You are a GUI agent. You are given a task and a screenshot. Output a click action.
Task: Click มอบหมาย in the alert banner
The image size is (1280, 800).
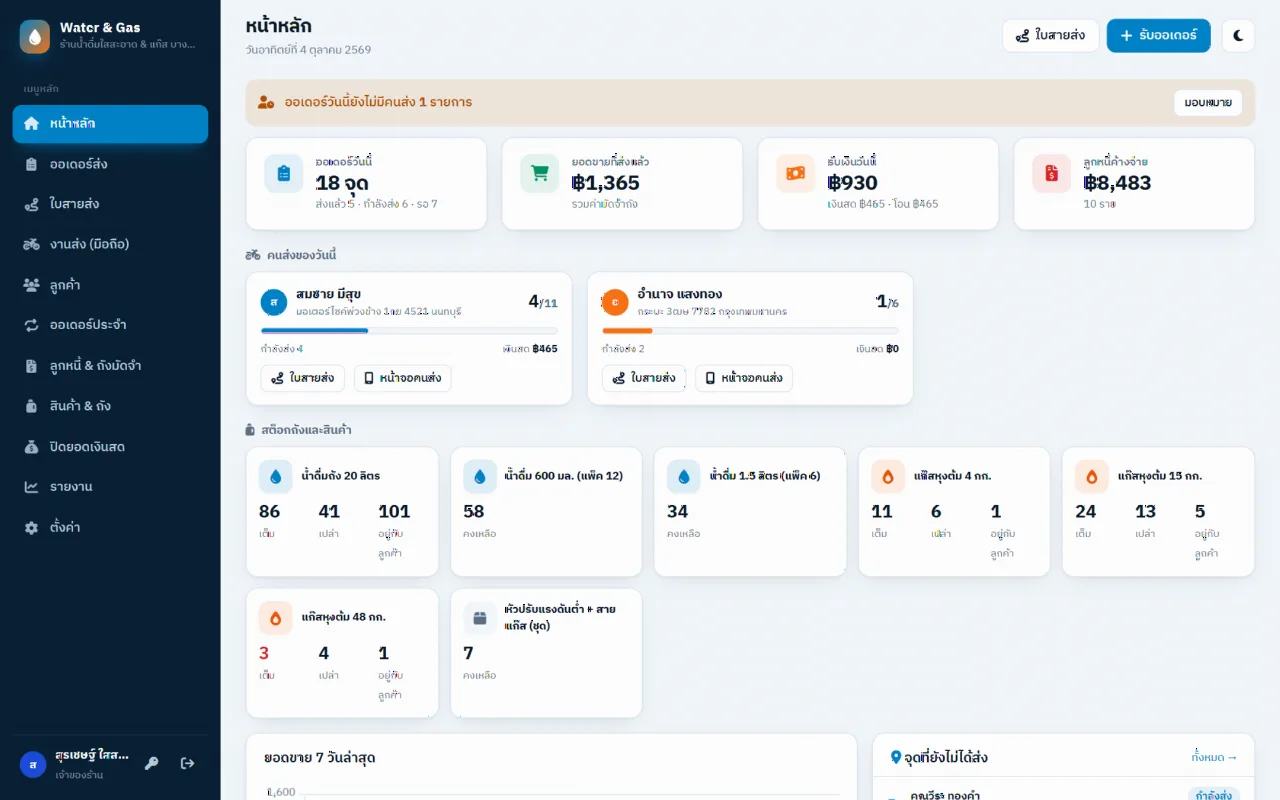[1208, 103]
